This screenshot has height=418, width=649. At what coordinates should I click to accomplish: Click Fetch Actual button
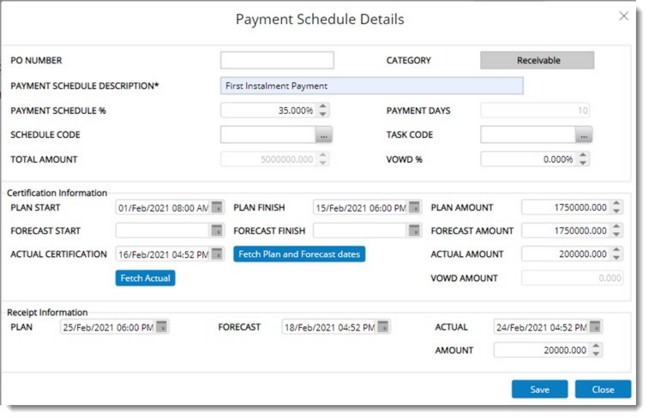146,278
